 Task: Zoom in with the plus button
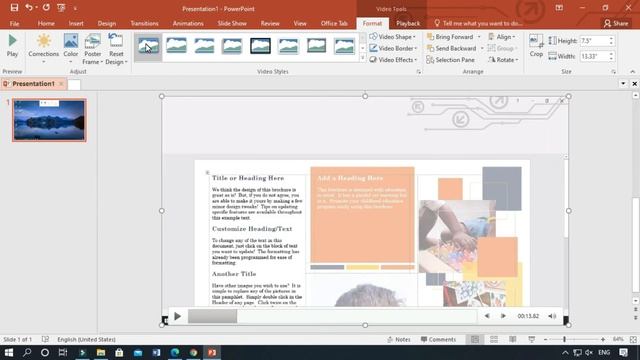(603, 339)
